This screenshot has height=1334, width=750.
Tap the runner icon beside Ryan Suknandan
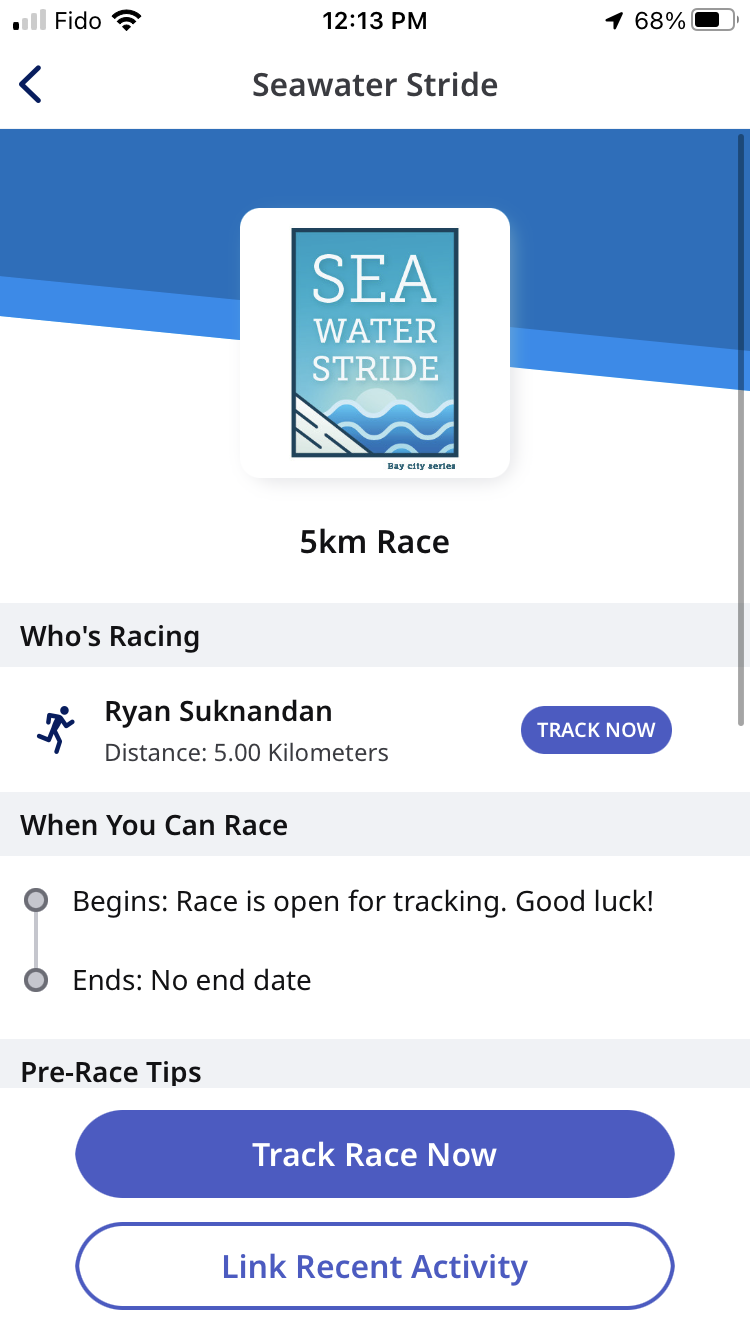(x=56, y=730)
